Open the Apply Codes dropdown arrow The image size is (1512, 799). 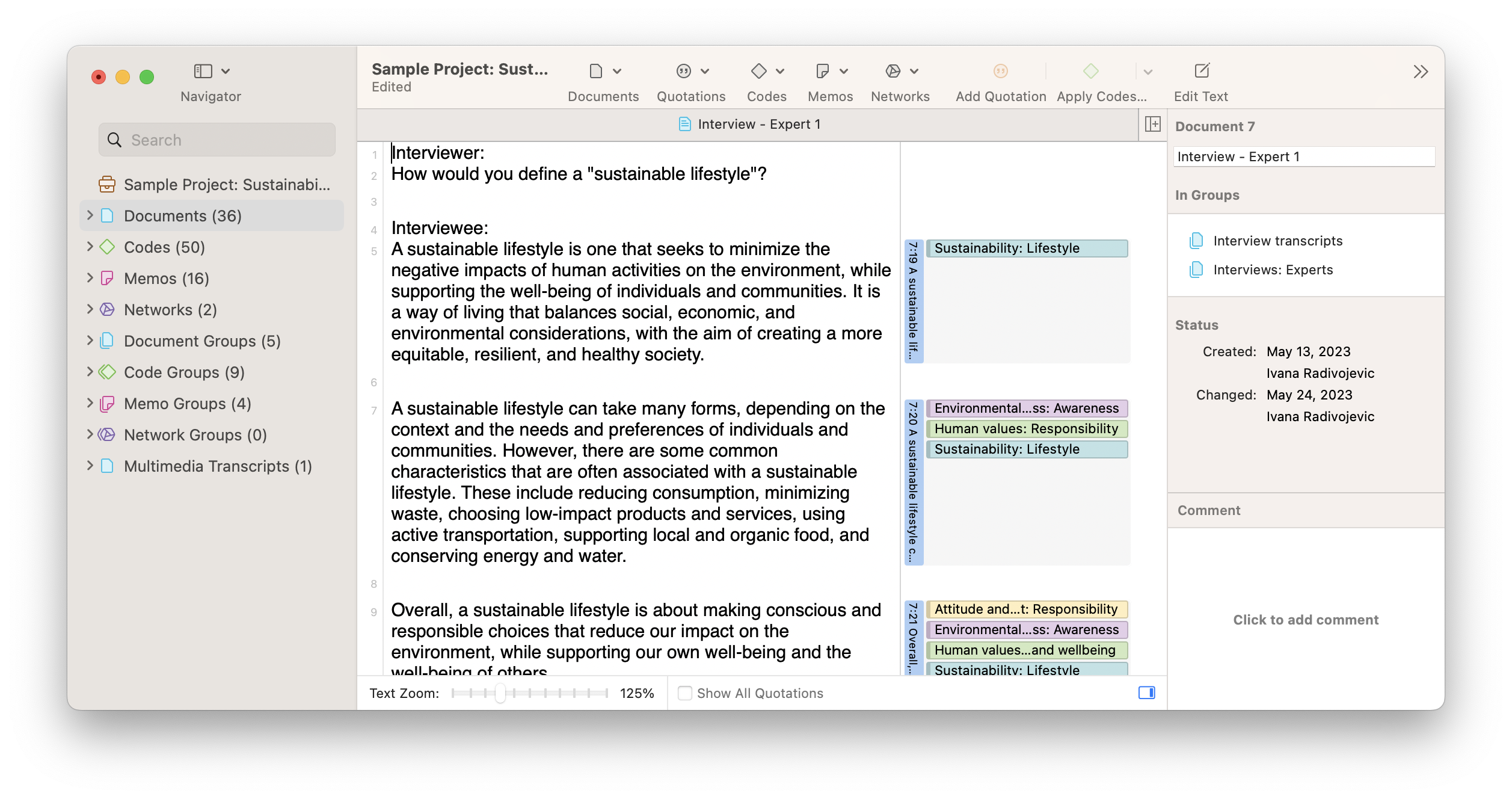click(x=1148, y=72)
